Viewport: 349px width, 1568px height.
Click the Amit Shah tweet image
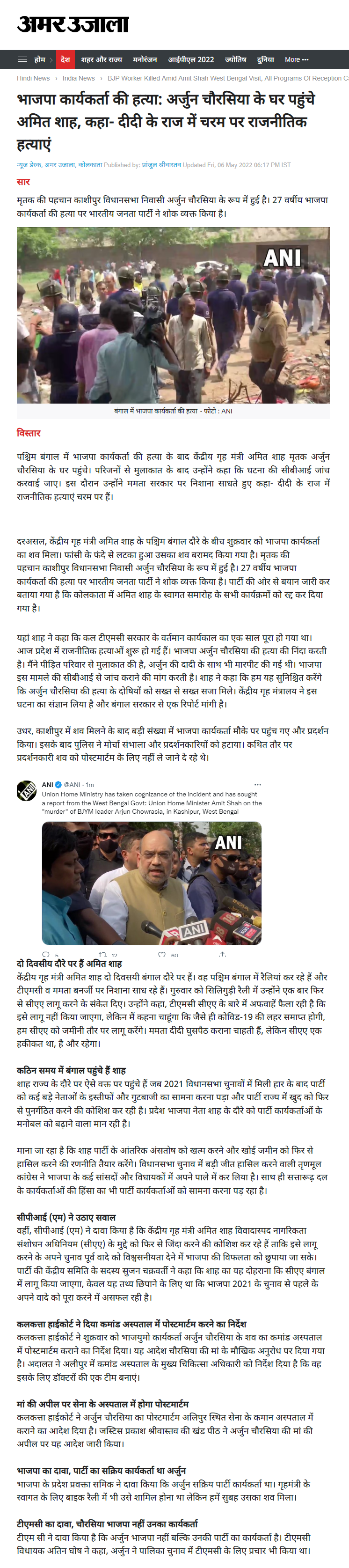(x=152, y=883)
